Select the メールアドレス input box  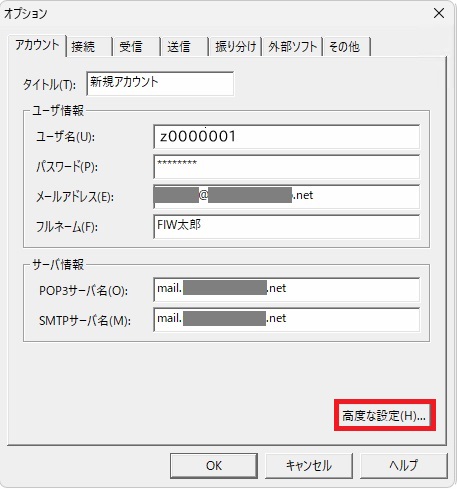(x=287, y=196)
